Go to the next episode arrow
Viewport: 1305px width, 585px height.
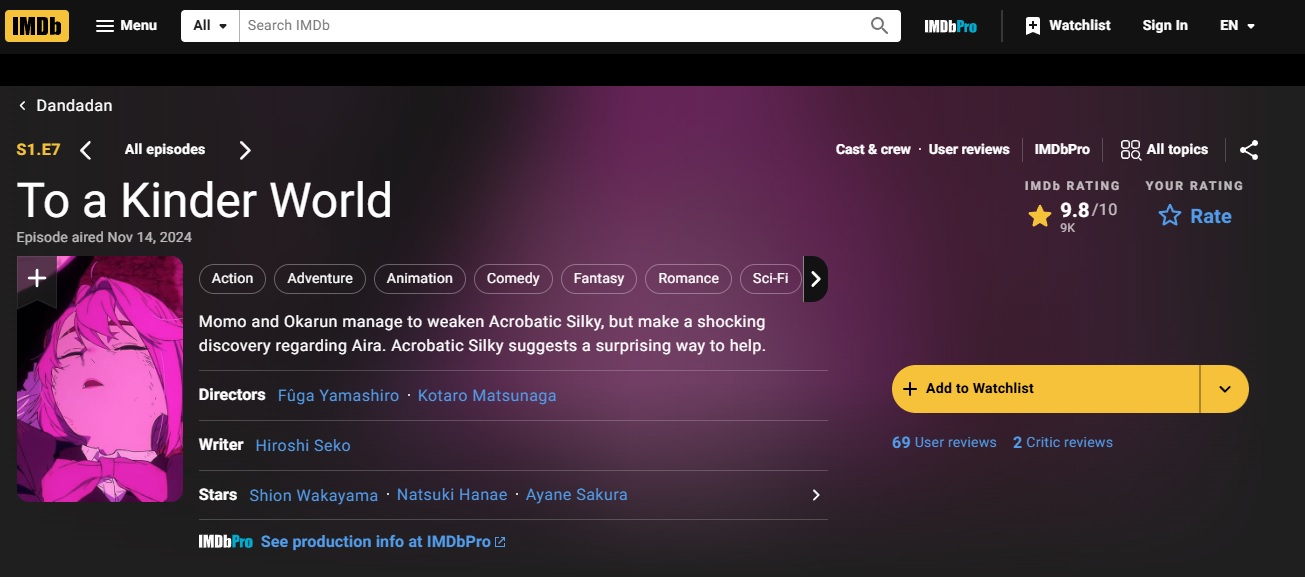click(245, 150)
